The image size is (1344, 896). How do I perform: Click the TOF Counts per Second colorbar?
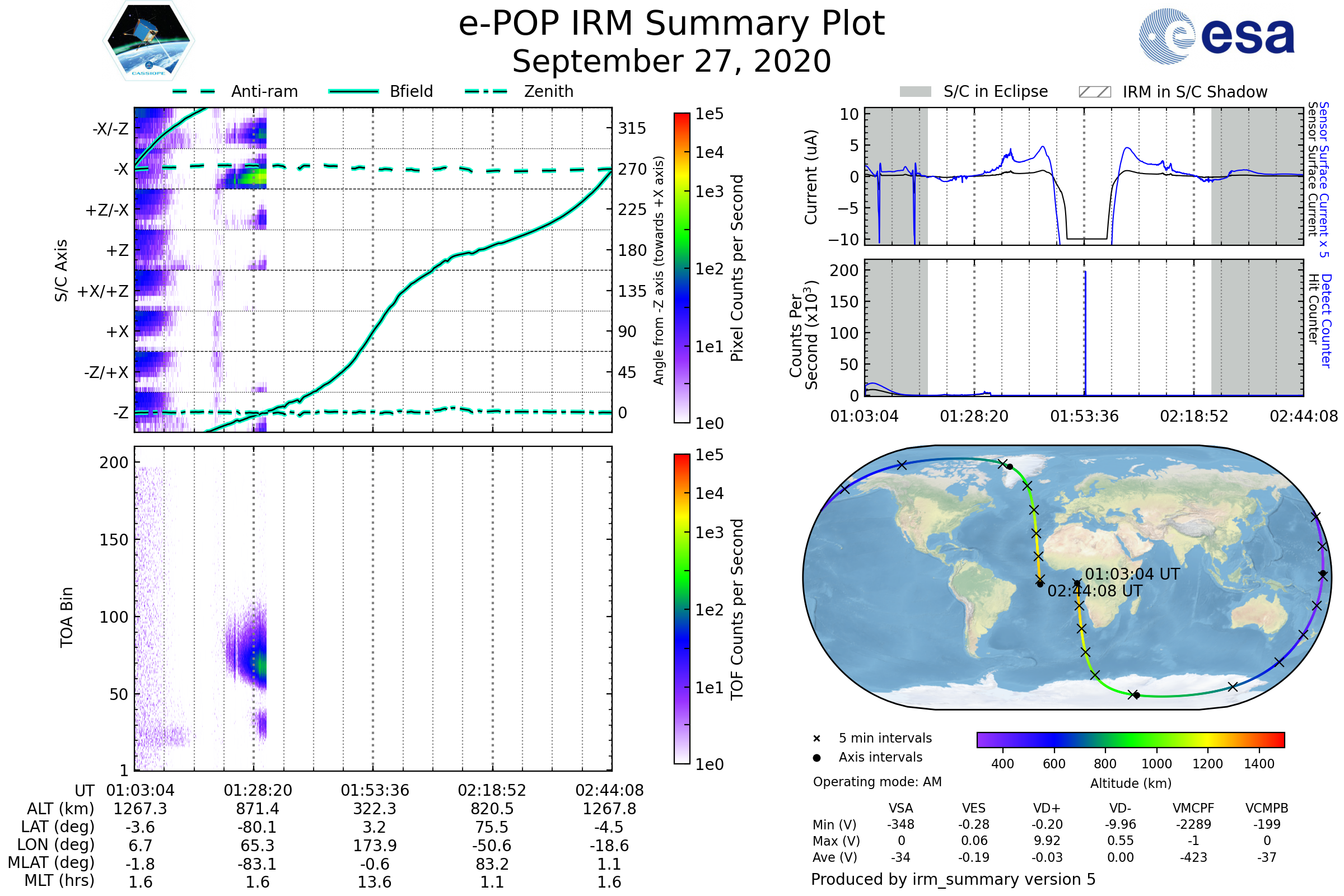(682, 609)
